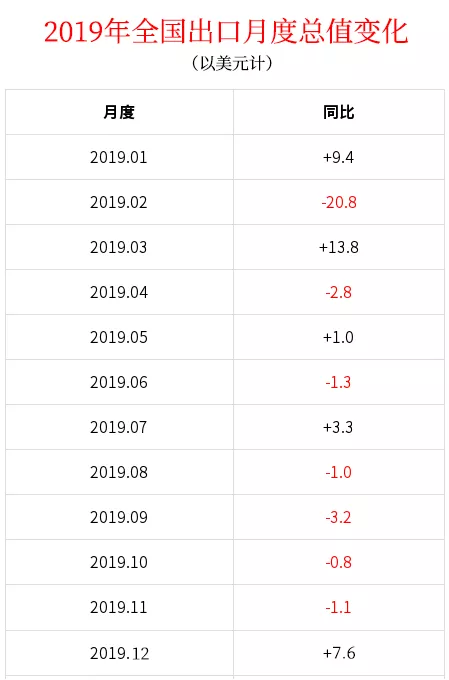Click the red -20.8 value
This screenshot has height=680, width=449.
pos(339,202)
